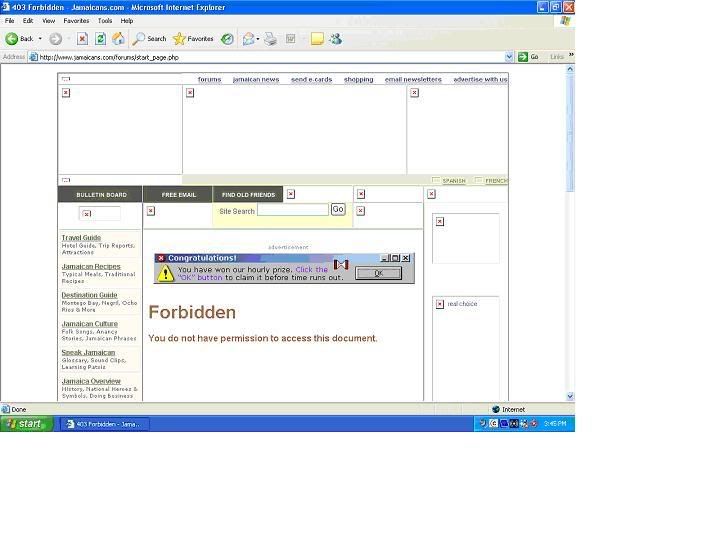Open the Windows Start button
Screen dimensions: 714x545
[x=27, y=424]
